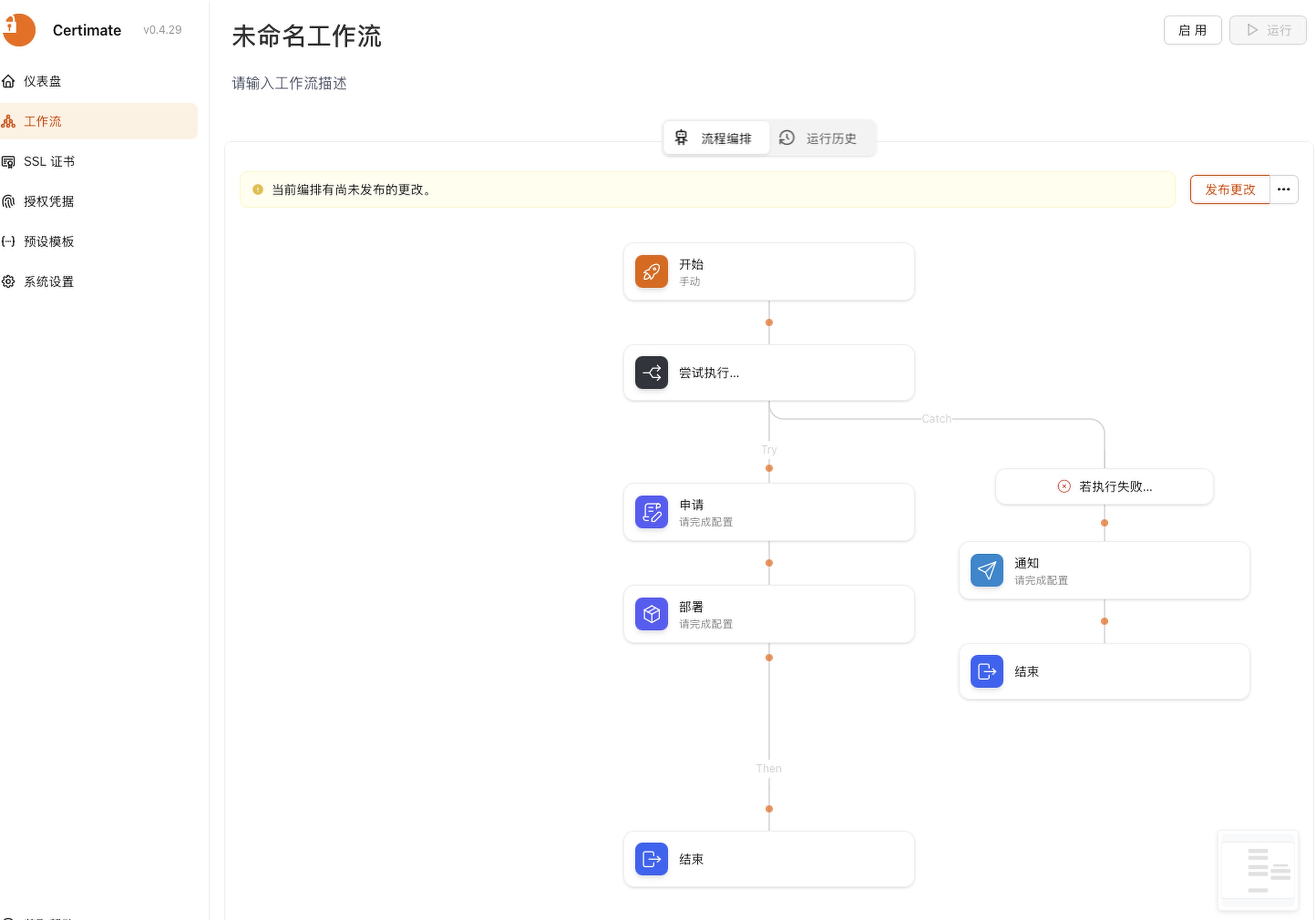Go to 授权凭据 menu item
This screenshot has width=1316, height=920.
click(98, 202)
